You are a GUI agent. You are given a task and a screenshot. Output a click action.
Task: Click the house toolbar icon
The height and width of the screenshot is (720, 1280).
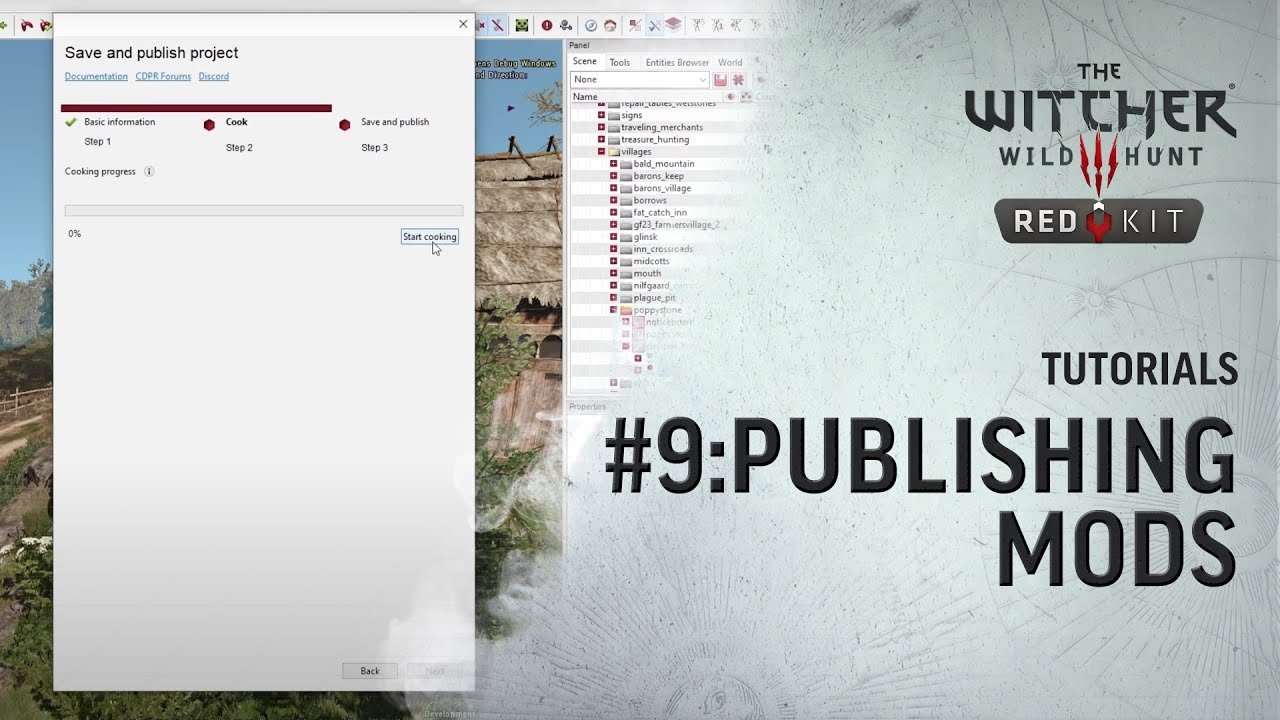[x=610, y=25]
